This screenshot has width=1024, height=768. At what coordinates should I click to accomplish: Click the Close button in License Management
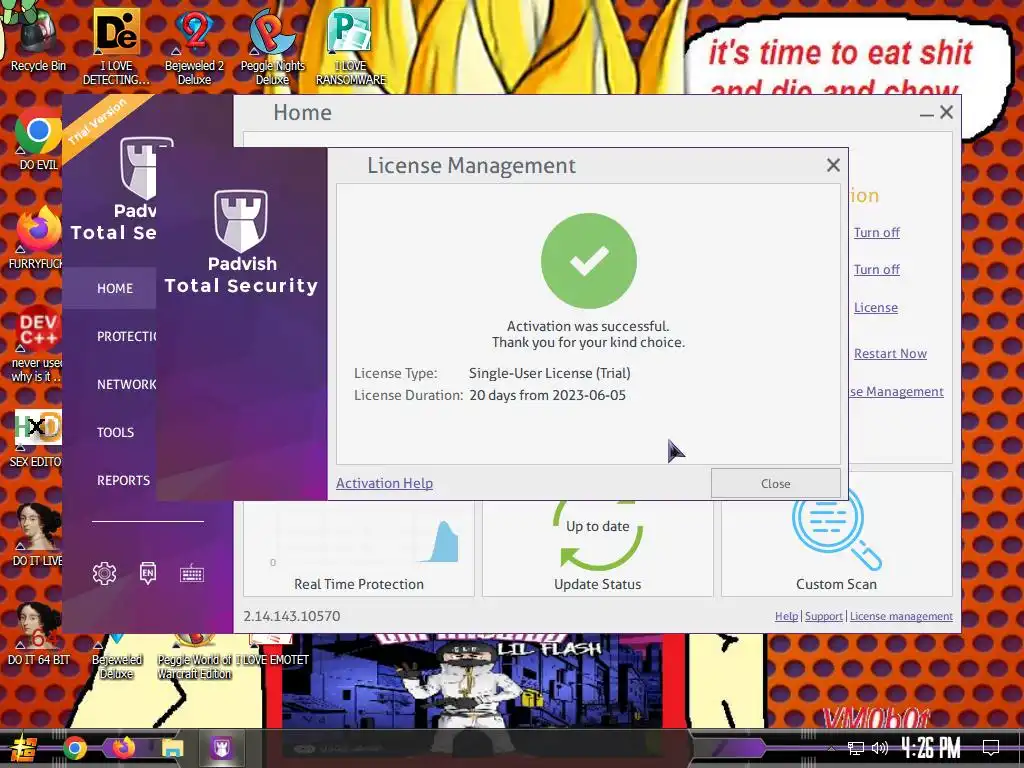click(x=776, y=483)
